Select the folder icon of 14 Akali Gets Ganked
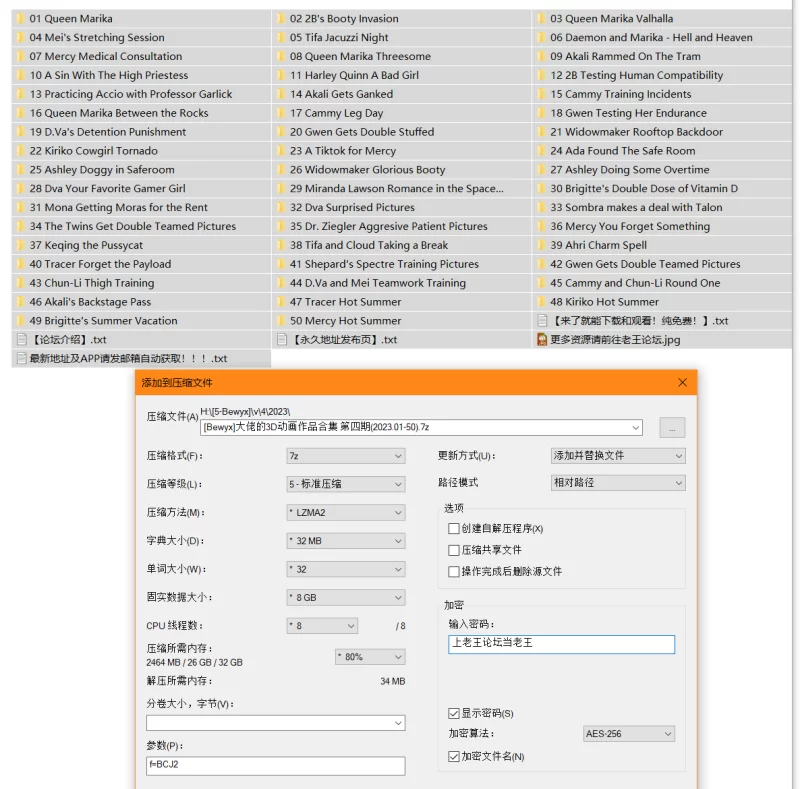Image resolution: width=800 pixels, height=789 pixels. tap(281, 94)
